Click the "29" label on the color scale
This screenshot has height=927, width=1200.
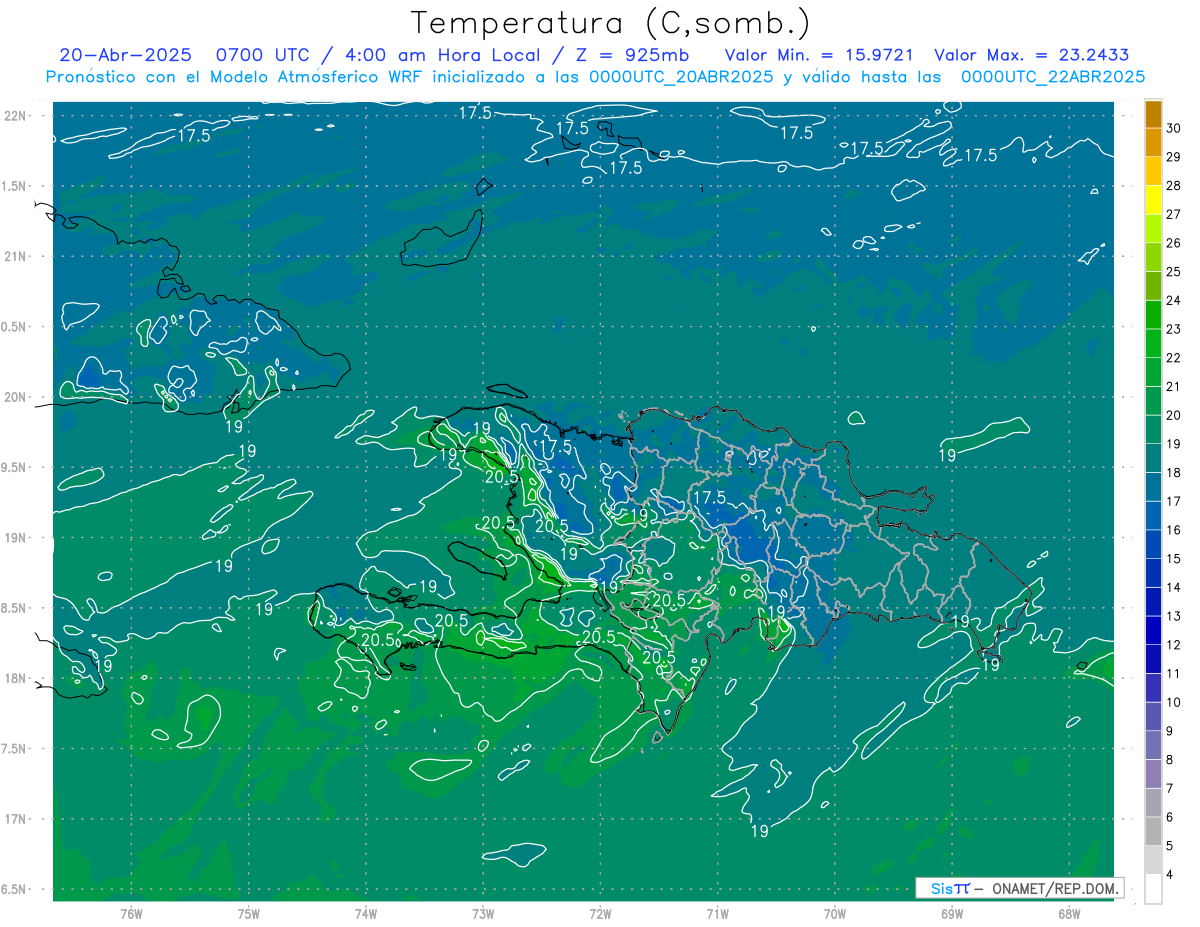click(x=1174, y=157)
